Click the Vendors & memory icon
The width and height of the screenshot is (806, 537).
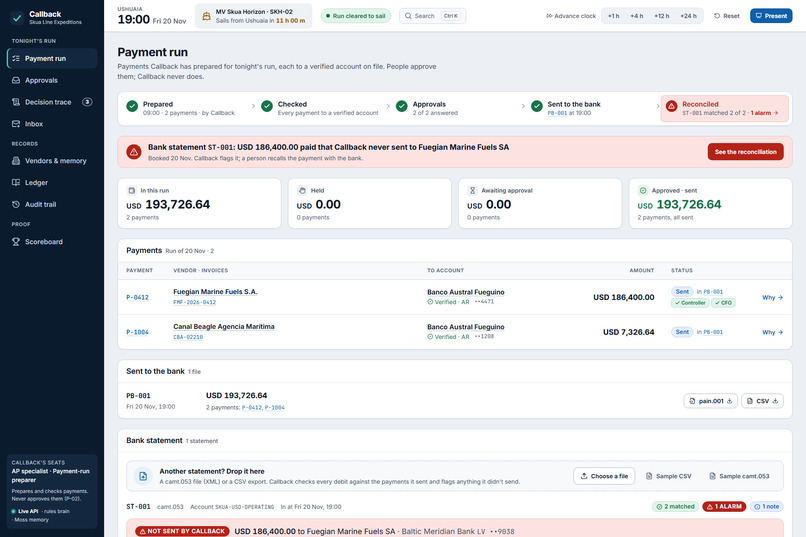(16, 161)
